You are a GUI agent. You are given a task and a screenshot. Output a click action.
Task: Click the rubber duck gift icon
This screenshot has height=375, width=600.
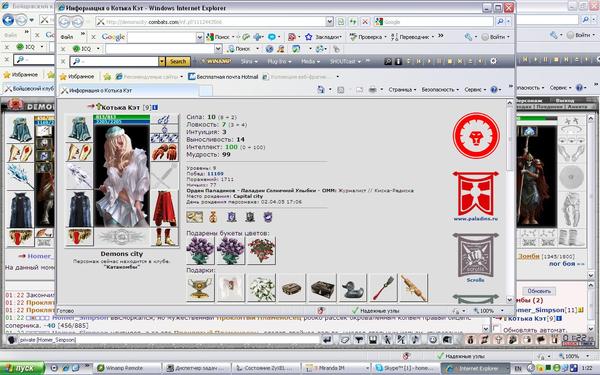click(x=353, y=288)
